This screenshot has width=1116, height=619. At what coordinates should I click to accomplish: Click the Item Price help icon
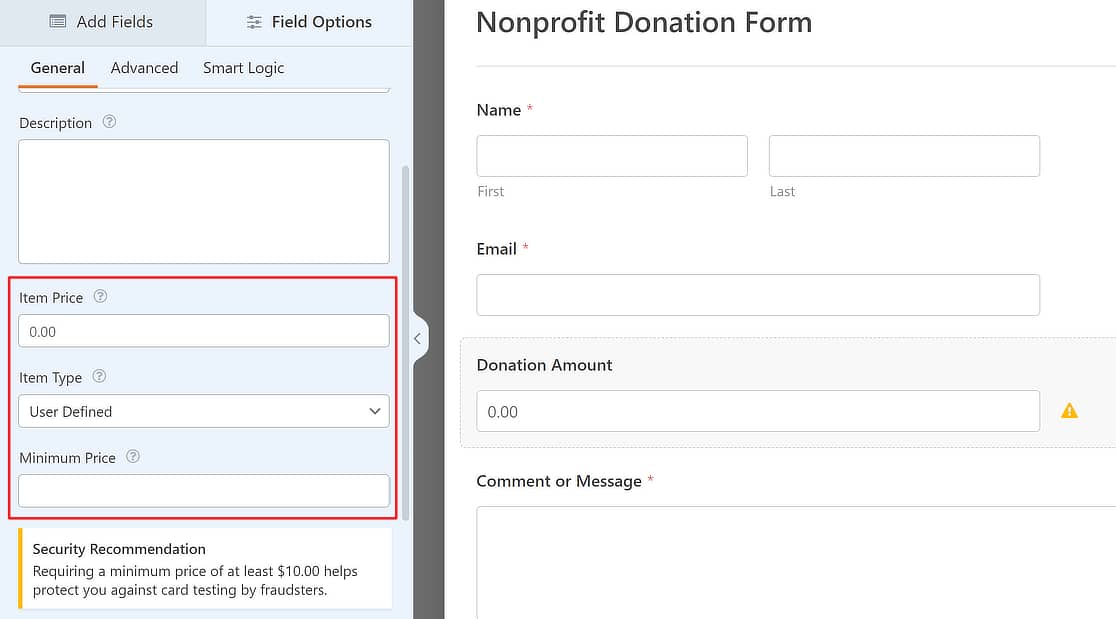pyautogui.click(x=100, y=296)
